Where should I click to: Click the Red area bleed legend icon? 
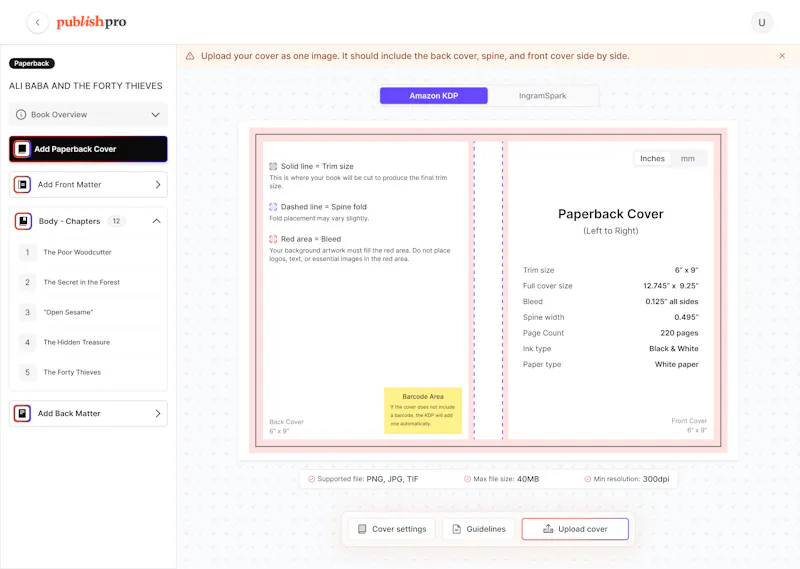pyautogui.click(x=273, y=239)
